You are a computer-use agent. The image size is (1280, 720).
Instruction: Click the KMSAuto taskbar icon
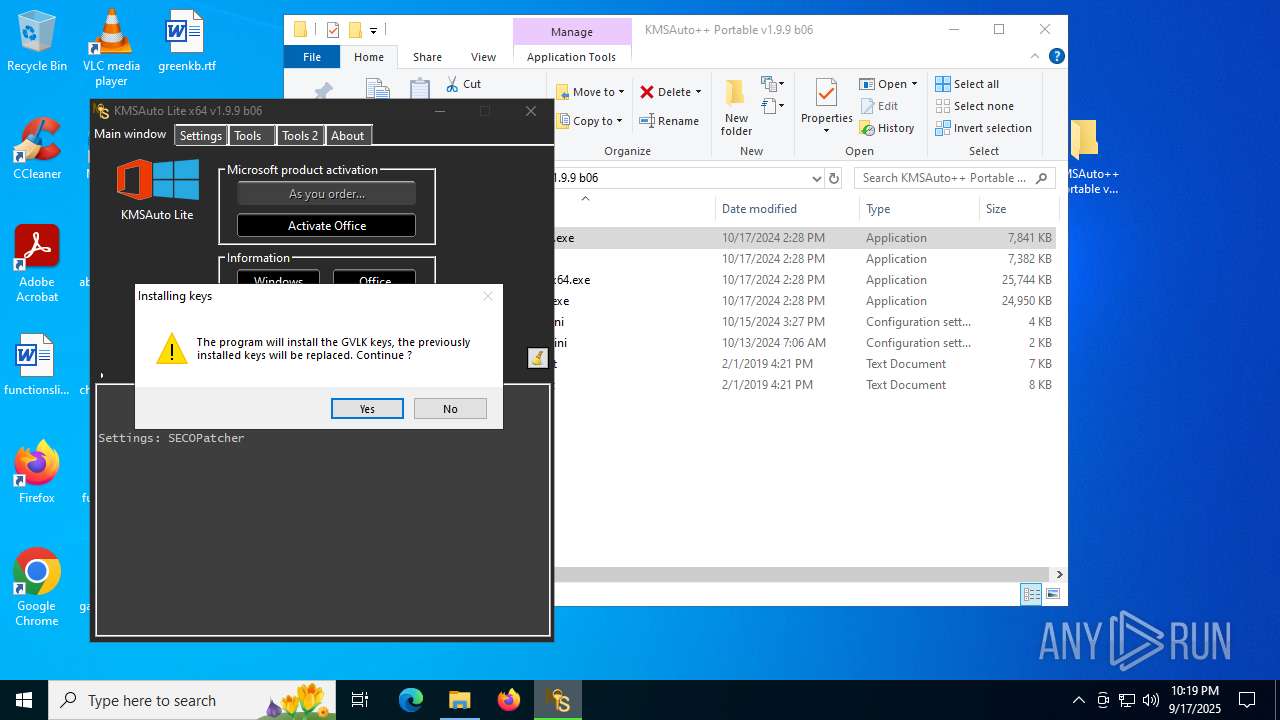click(558, 700)
